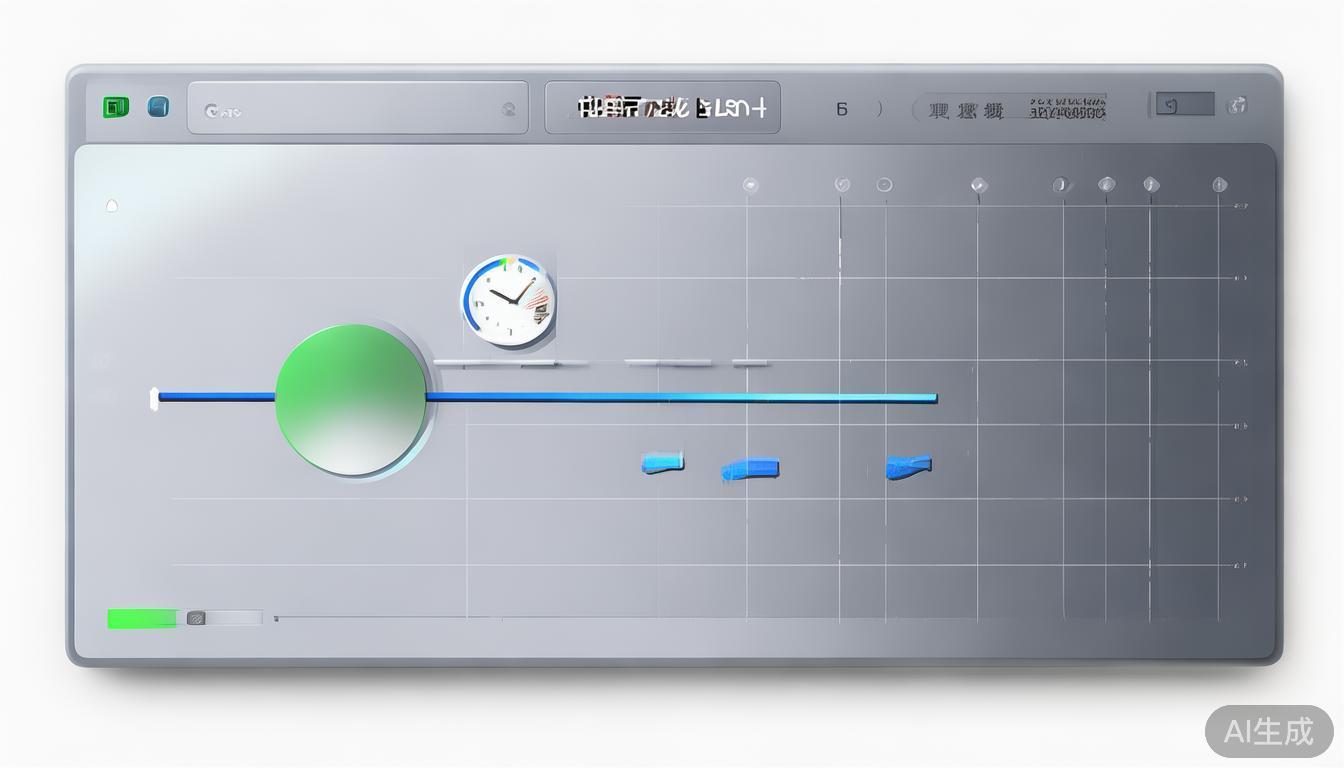This screenshot has height=768, width=1344.
Task: Toggle the green switch at bottom left
Action: pyautogui.click(x=142, y=619)
